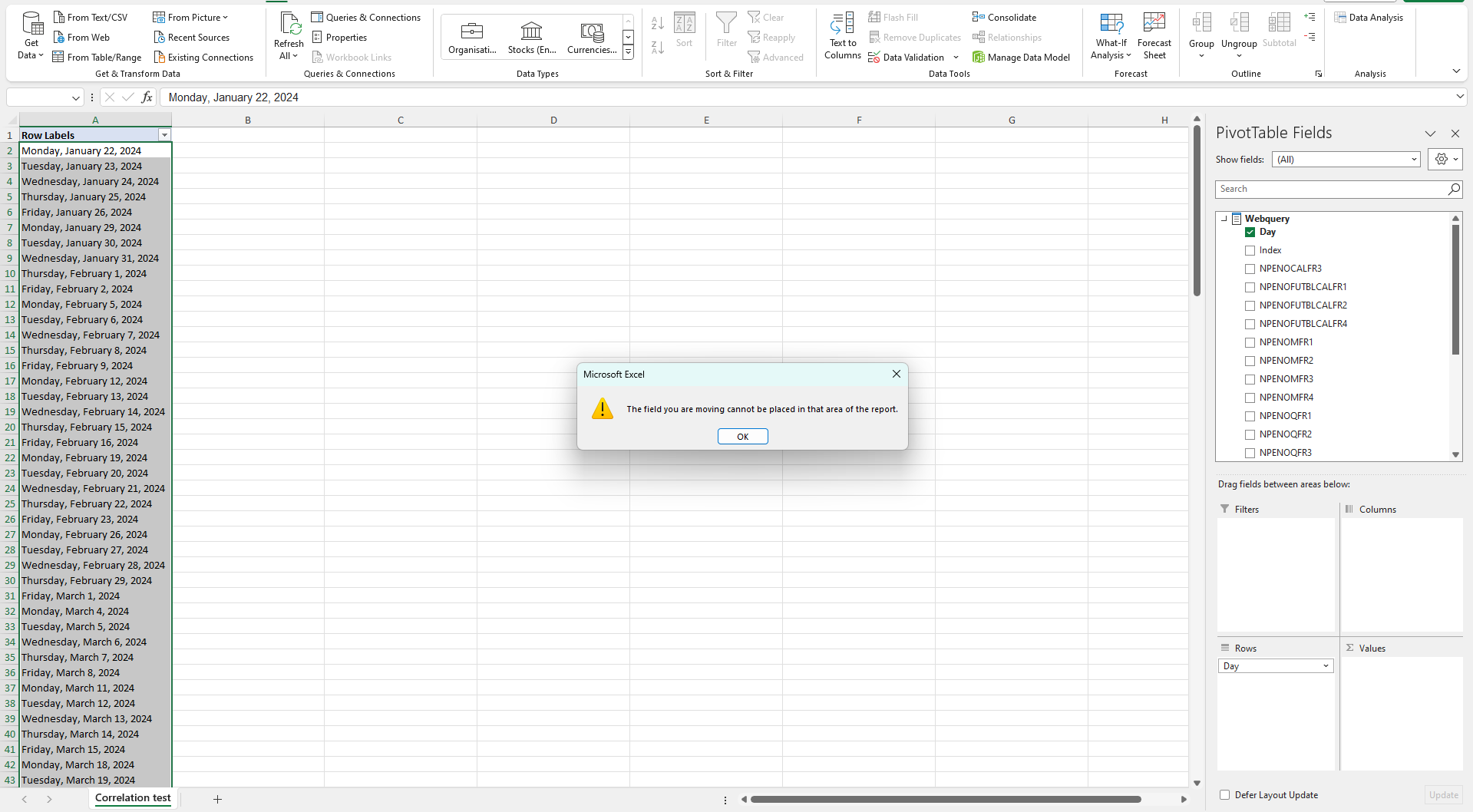The height and width of the screenshot is (812, 1473).
Task: Open the From Picture menu
Action: pos(190,16)
